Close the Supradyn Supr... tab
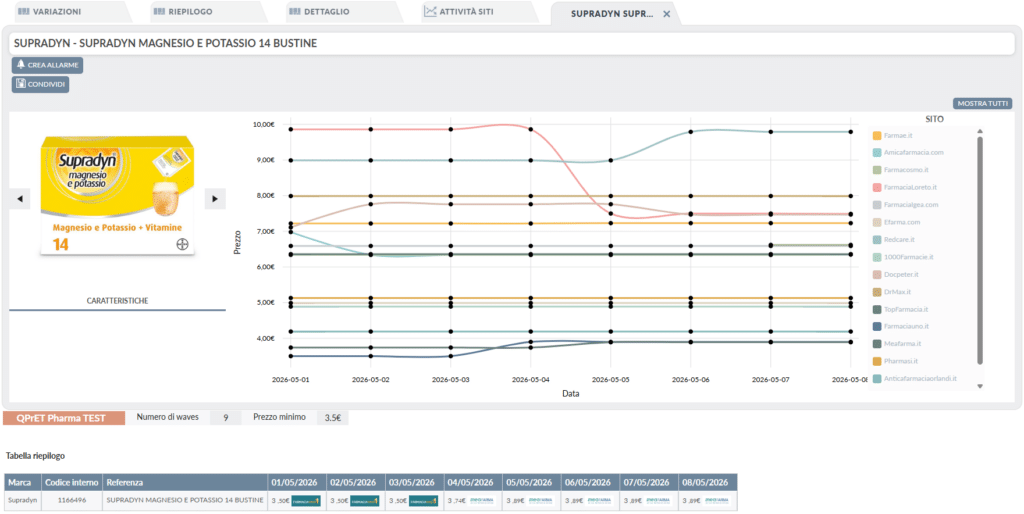 [667, 14]
